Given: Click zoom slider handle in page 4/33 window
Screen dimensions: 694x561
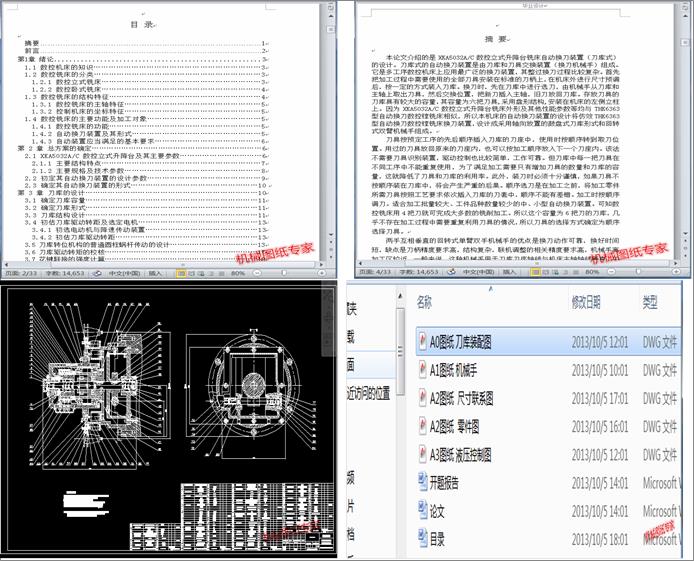Looking at the screenshot, I should pyautogui.click(x=638, y=272).
